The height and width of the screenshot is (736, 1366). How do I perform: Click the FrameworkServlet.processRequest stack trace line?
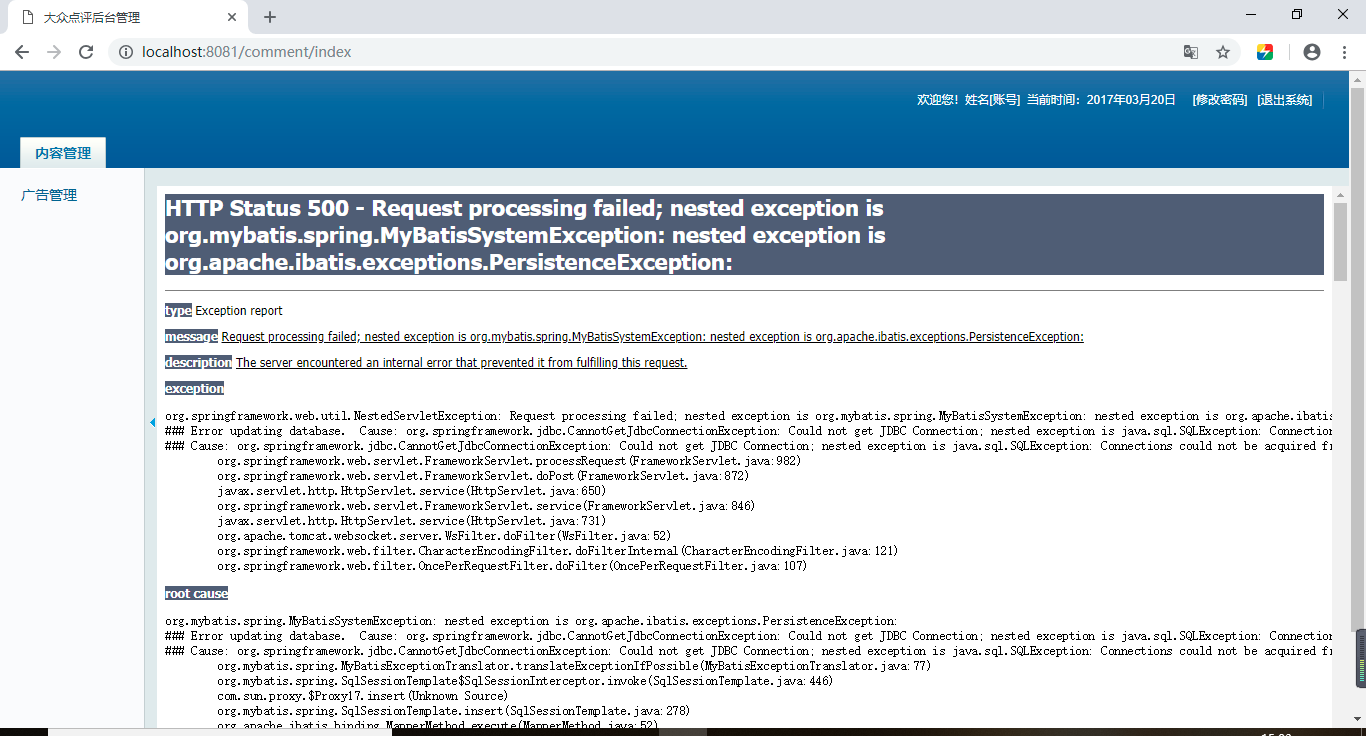pyautogui.click(x=509, y=461)
